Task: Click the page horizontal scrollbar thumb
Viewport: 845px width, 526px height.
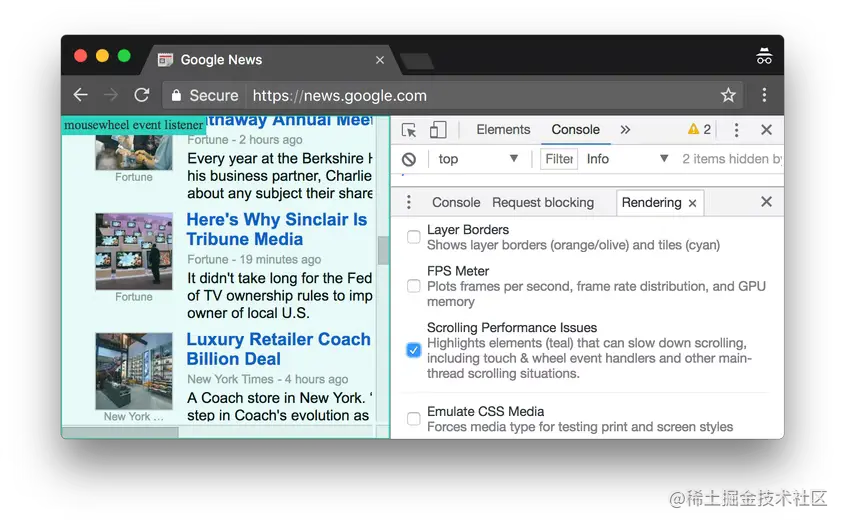Action: (x=120, y=432)
